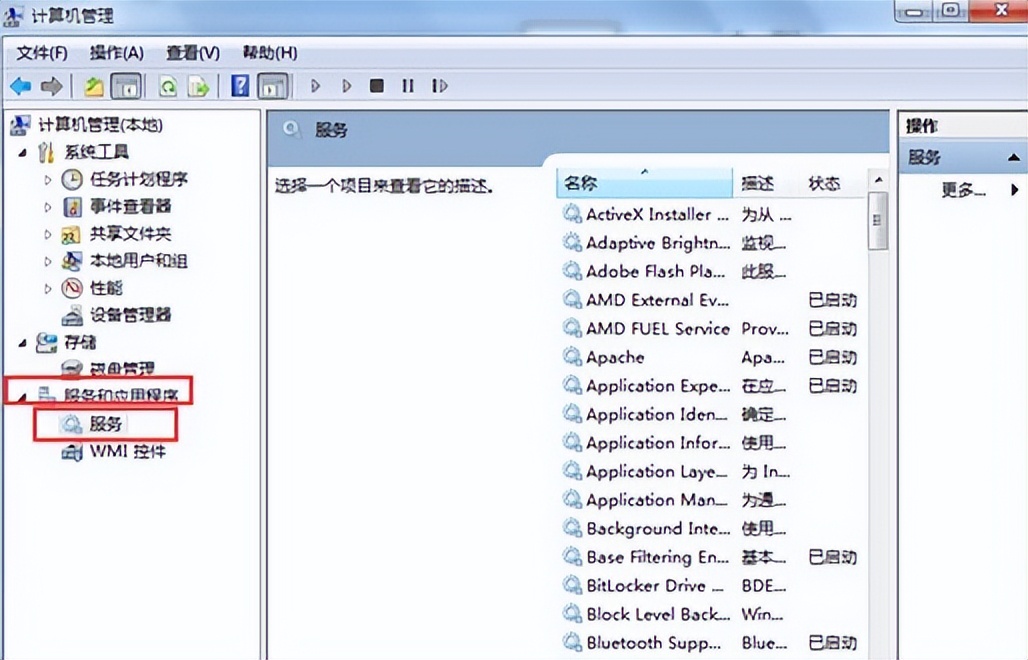Open the 文件 menu
The image size is (1028, 660).
40,52
